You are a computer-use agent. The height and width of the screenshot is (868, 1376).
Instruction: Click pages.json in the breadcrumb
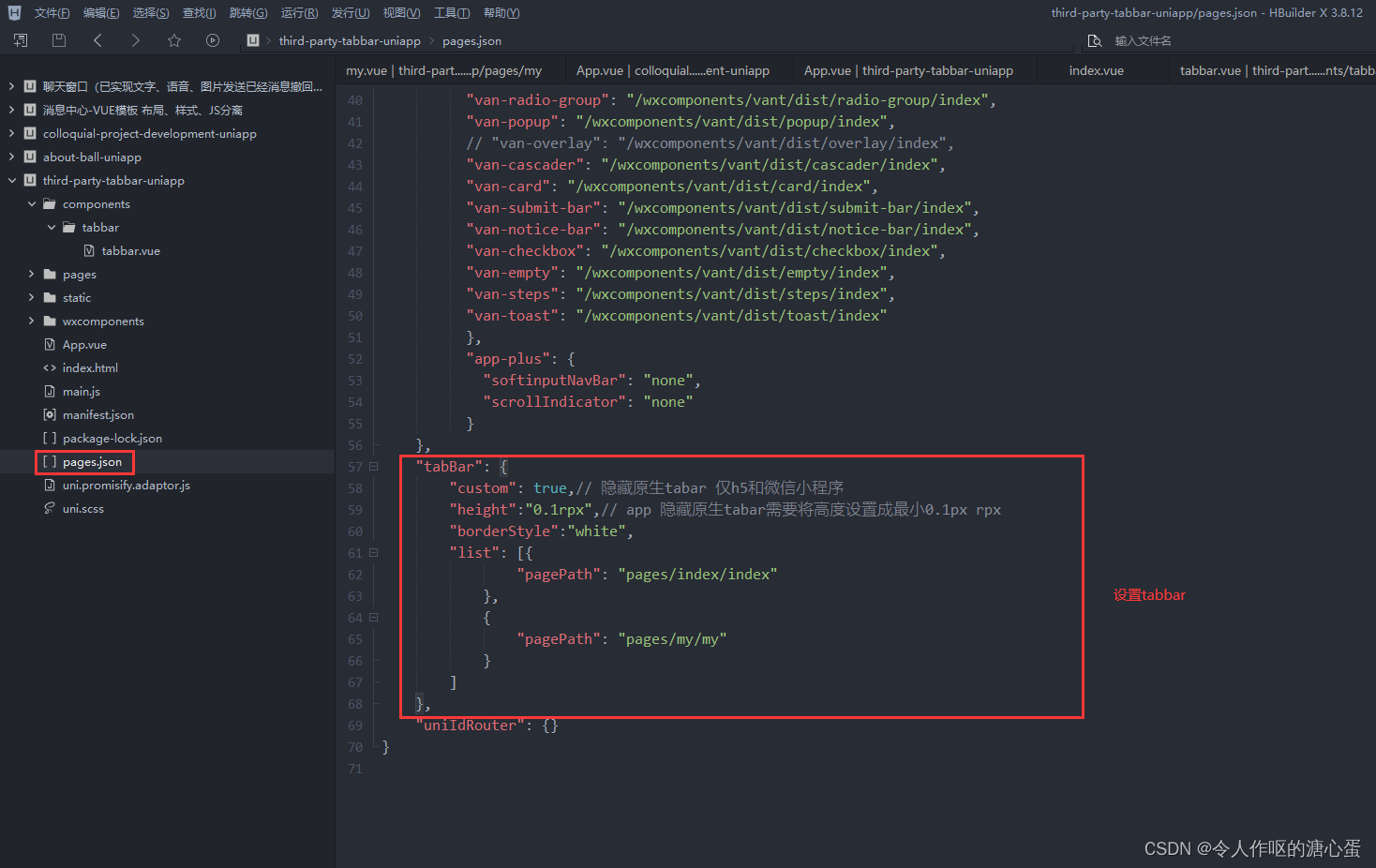[x=471, y=40]
